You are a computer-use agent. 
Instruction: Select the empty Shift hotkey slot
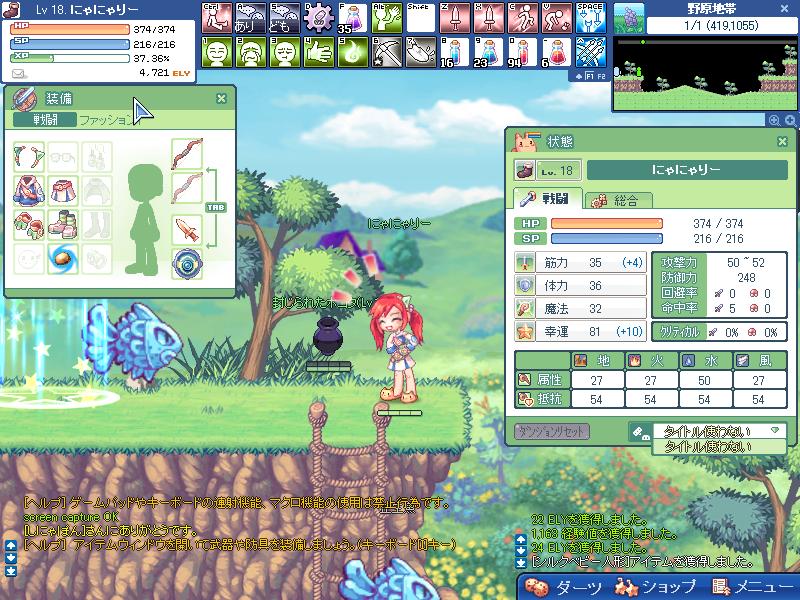[421, 17]
